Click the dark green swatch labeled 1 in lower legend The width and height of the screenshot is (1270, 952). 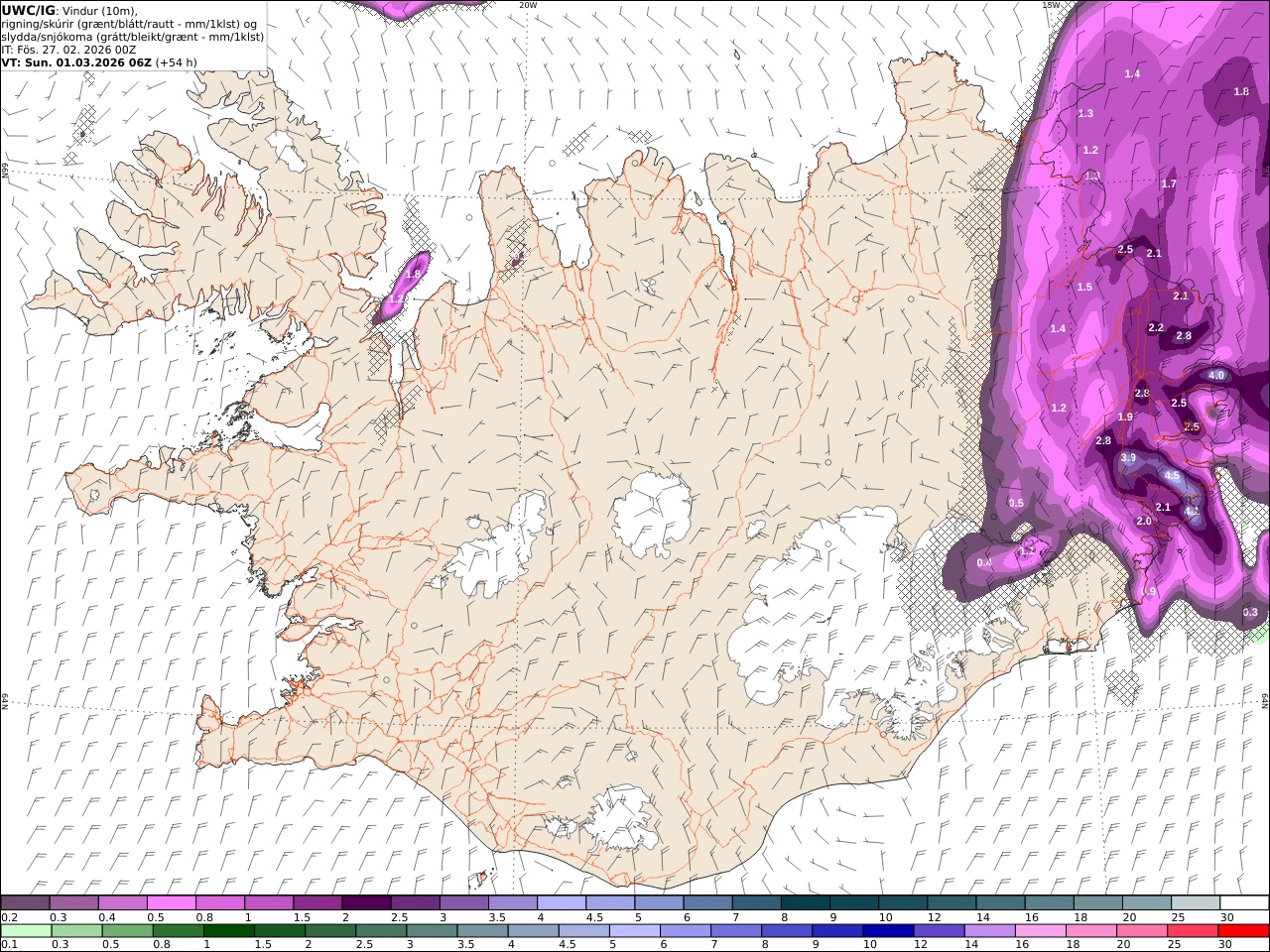click(x=229, y=931)
